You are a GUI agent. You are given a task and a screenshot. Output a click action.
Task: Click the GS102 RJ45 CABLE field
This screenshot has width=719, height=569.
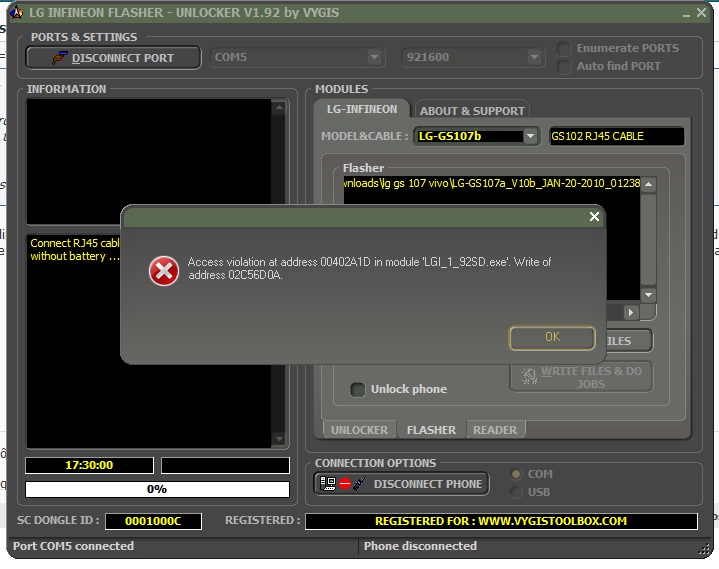617,136
